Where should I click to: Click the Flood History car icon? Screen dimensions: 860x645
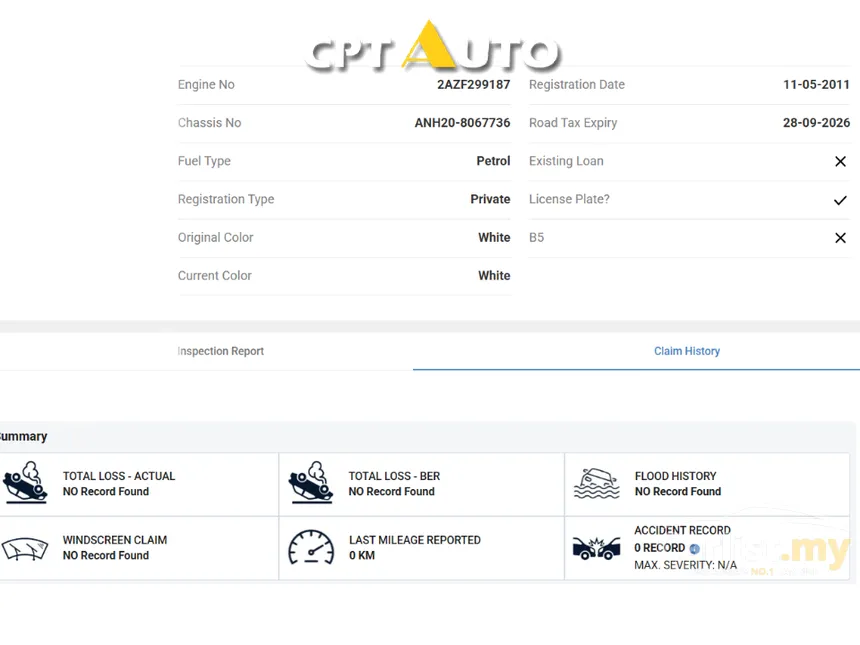(x=597, y=483)
